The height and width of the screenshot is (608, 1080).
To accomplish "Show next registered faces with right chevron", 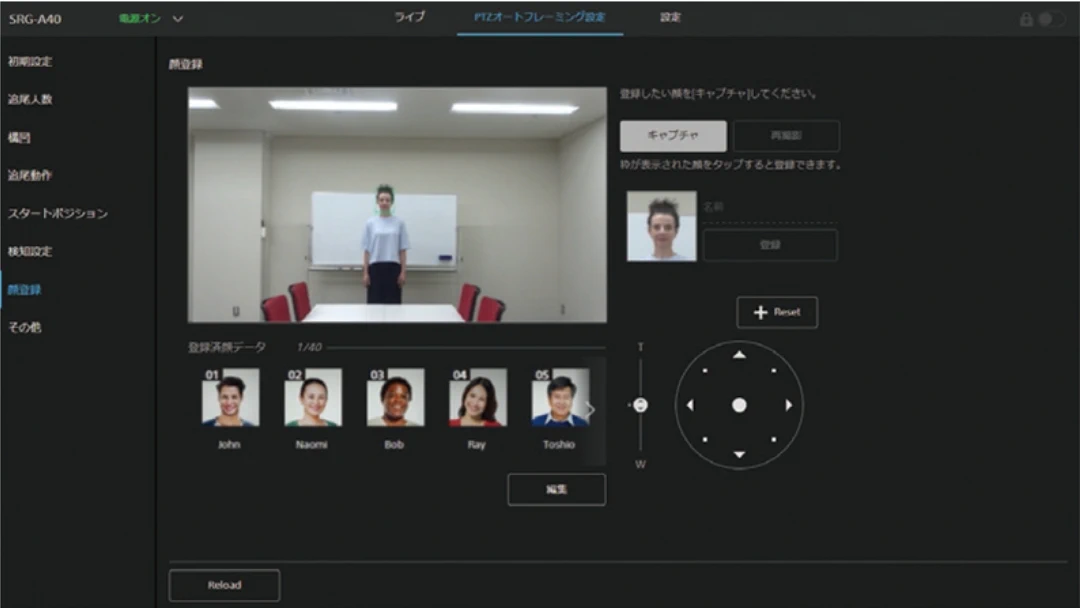I will coord(590,409).
